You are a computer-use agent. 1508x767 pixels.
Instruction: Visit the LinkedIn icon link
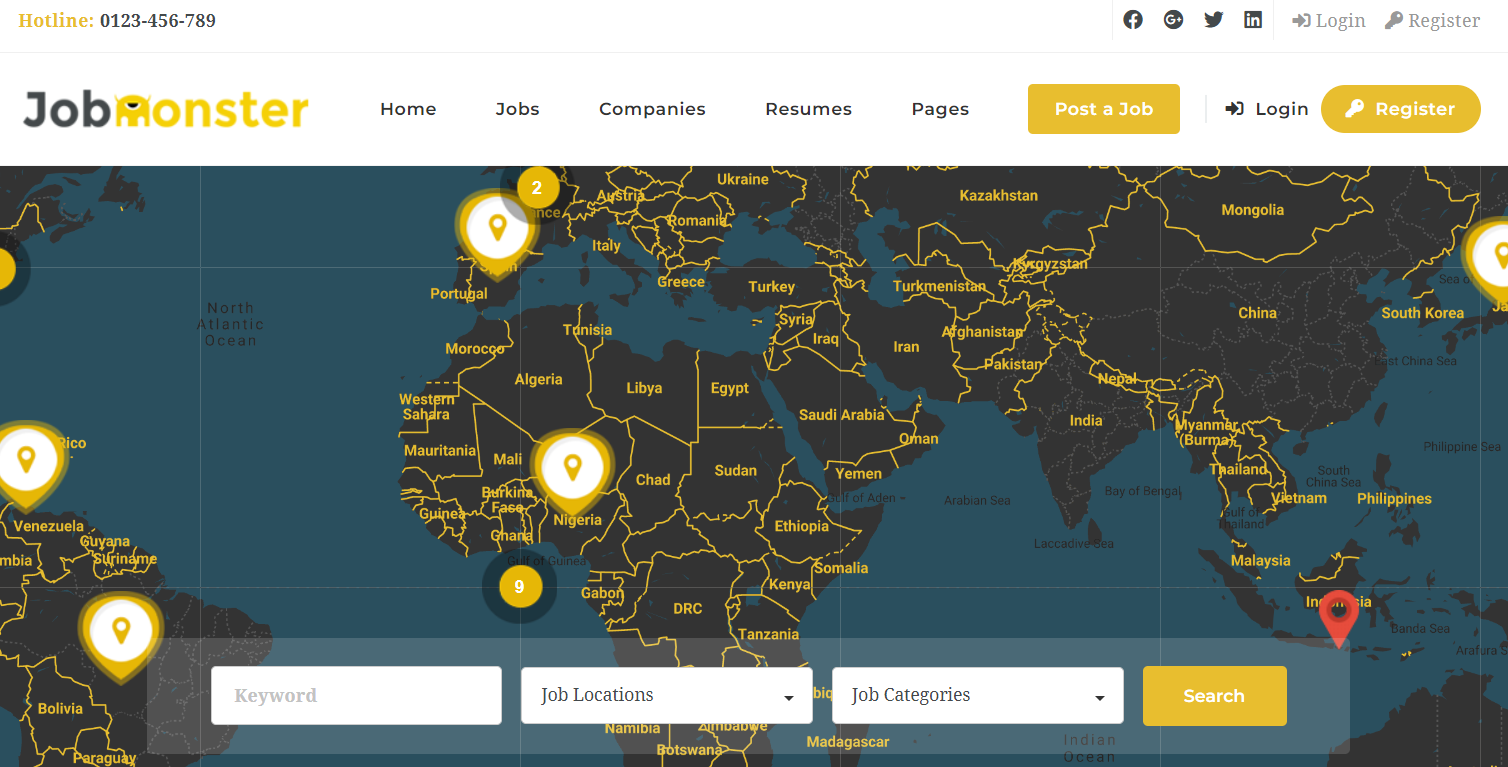coord(1252,20)
